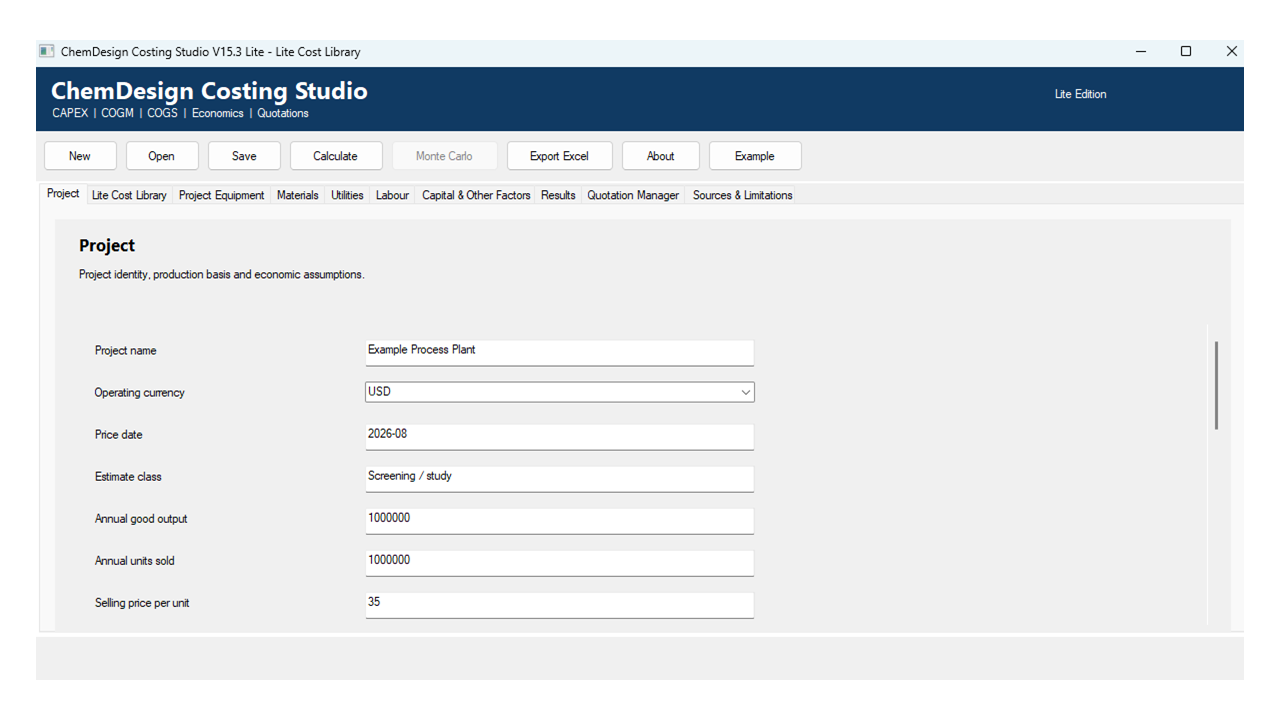Click the 'Project name' label
This screenshot has width=1280, height=720.
(x=126, y=351)
